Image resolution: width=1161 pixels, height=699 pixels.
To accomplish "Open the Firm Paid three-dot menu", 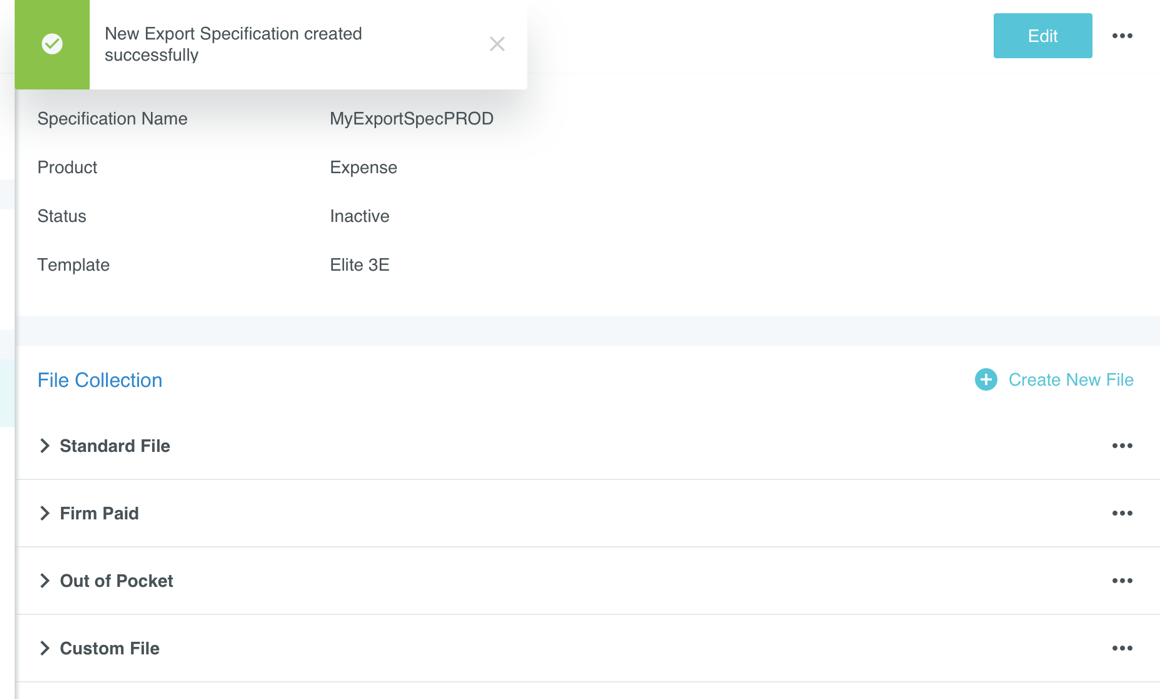I will (1122, 513).
